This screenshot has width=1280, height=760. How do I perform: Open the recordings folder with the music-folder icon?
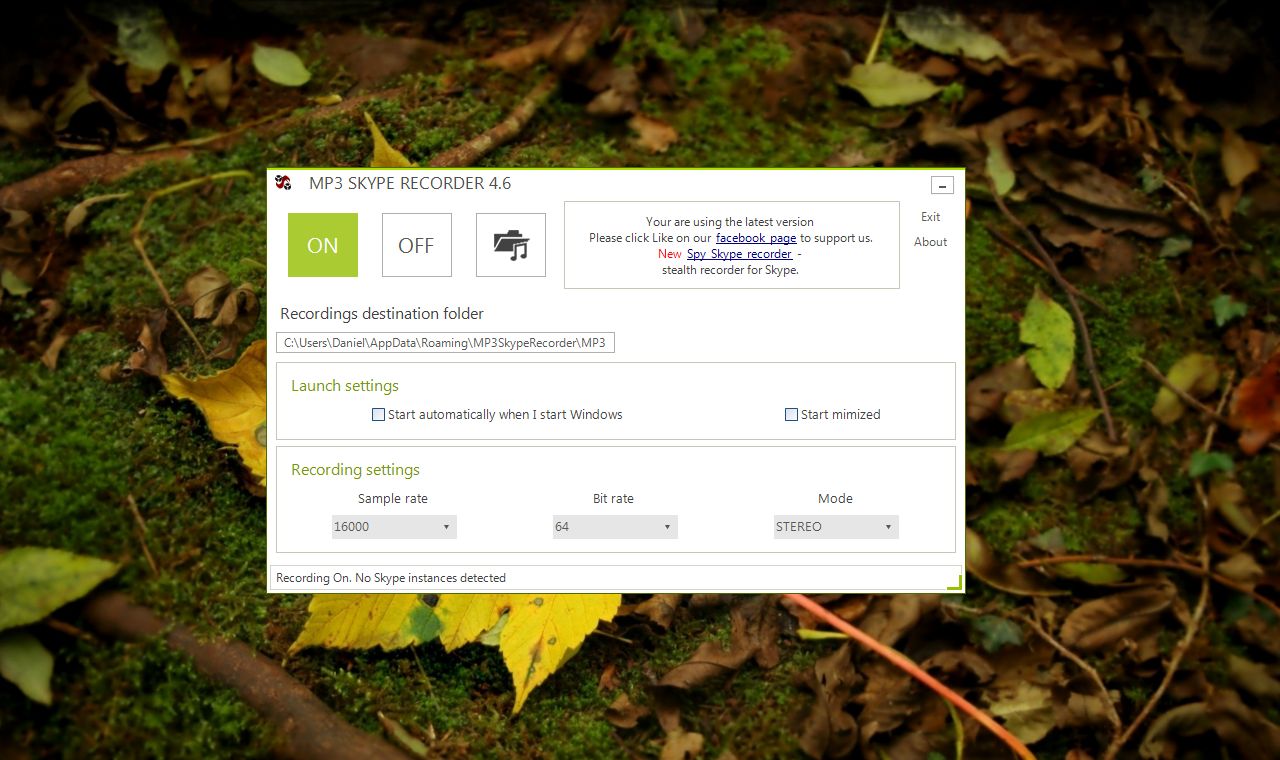pyautogui.click(x=511, y=245)
